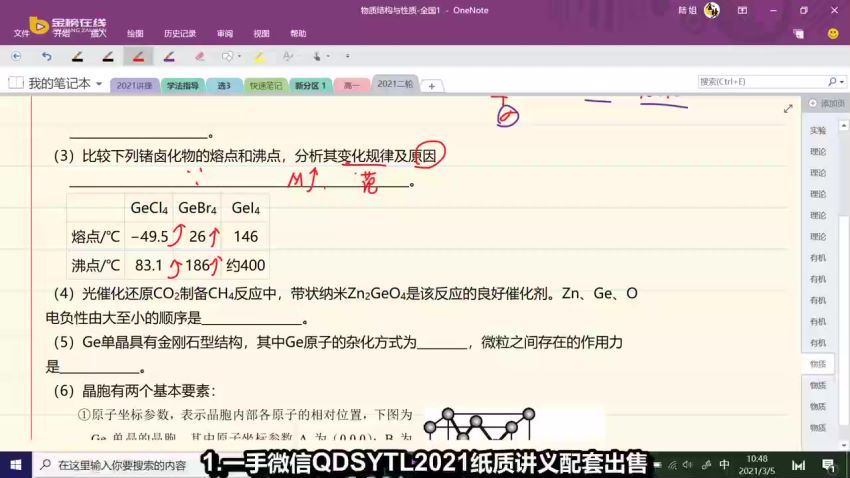The image size is (850, 478).
Task: Switch to the 高一 section tab
Action: pyautogui.click(x=352, y=86)
